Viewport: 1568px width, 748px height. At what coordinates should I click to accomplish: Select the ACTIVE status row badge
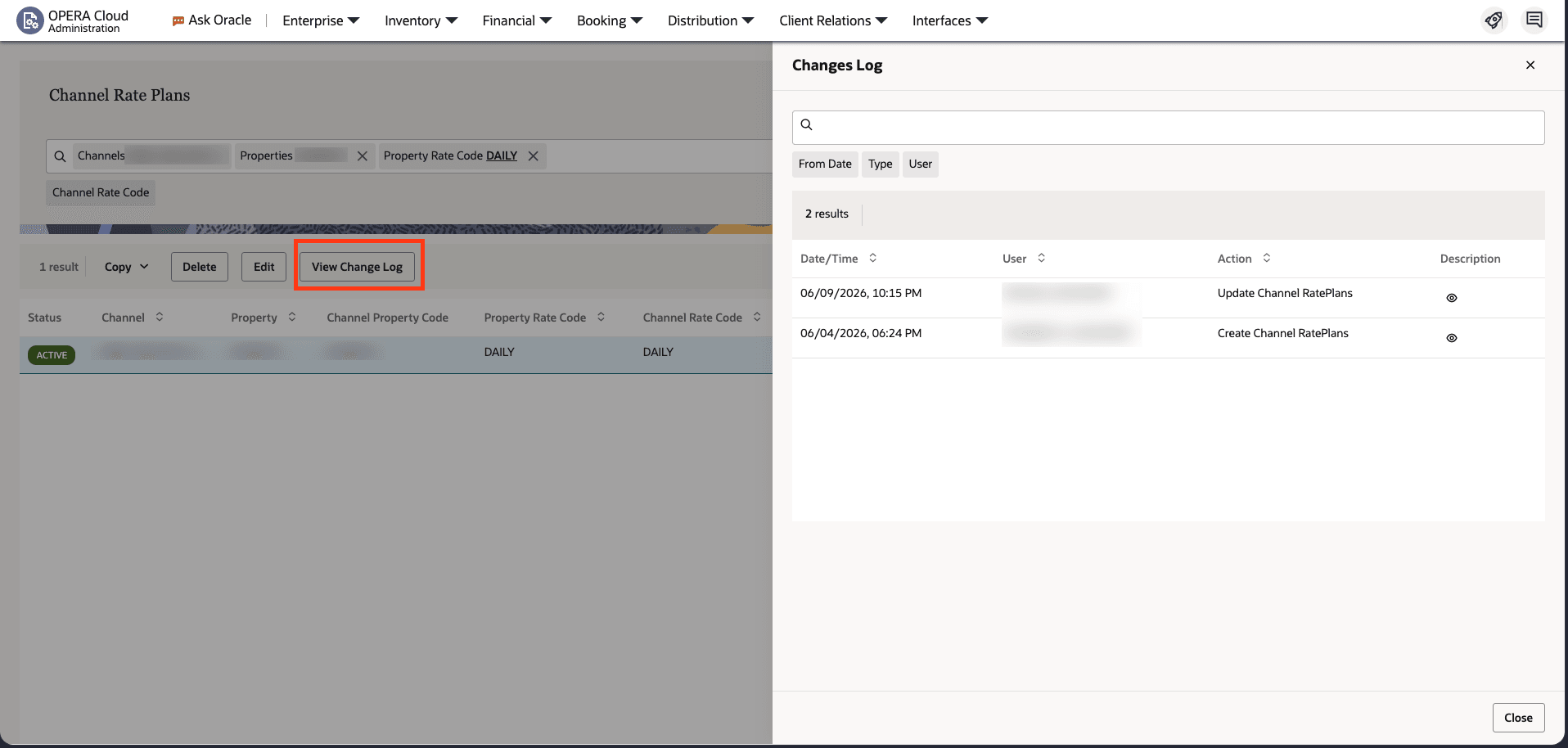(x=52, y=355)
